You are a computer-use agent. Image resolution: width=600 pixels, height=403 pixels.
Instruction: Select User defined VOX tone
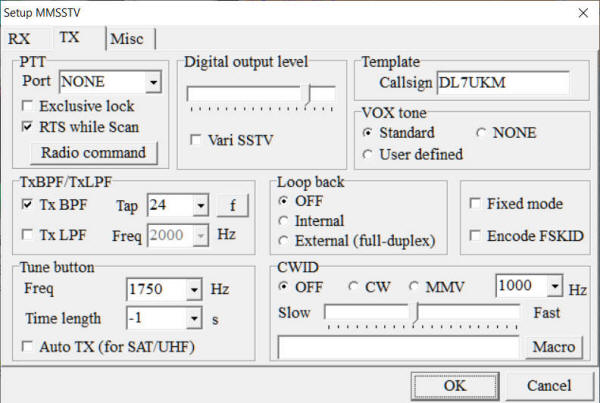368,154
